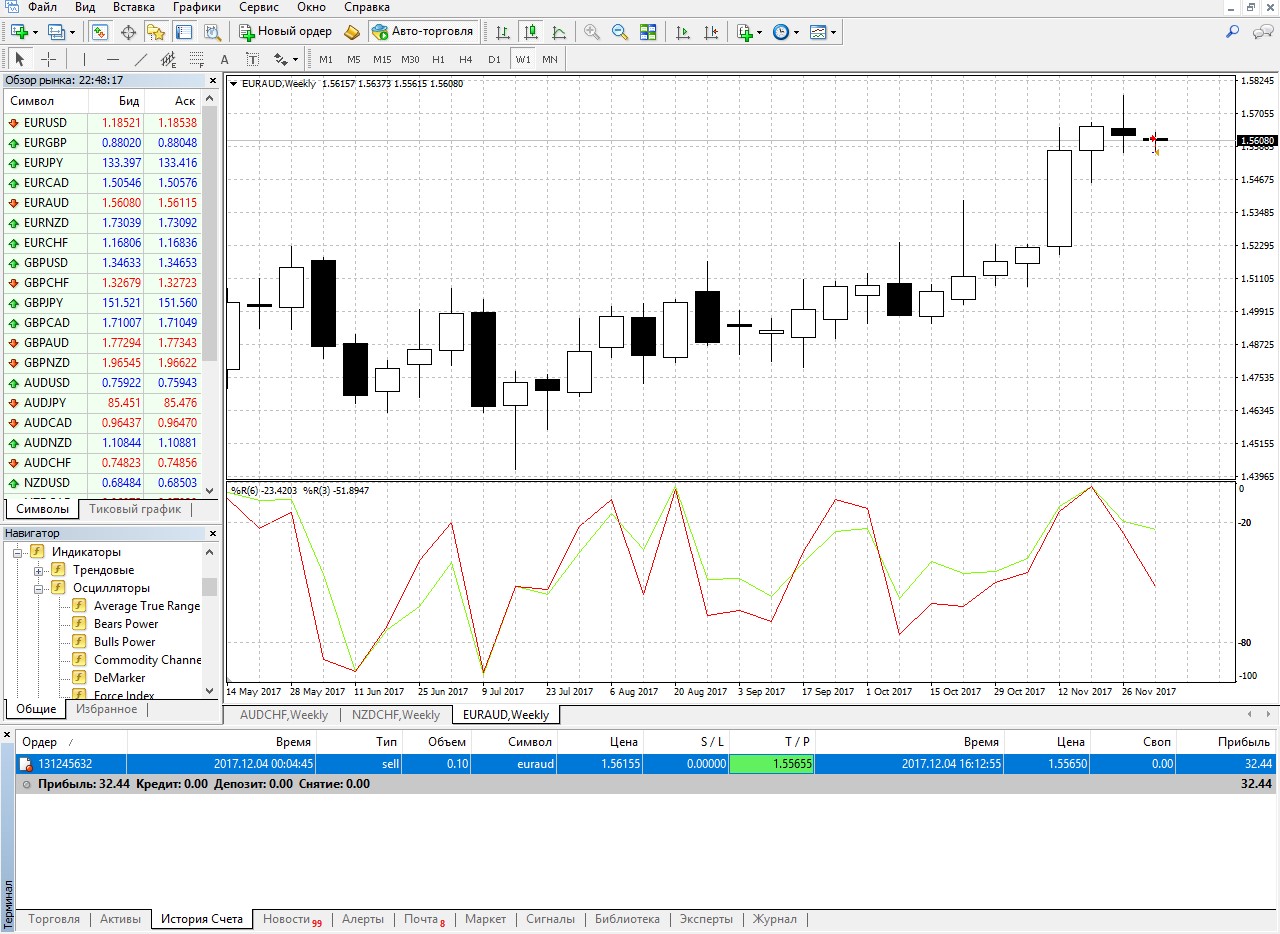The height and width of the screenshot is (934, 1280).
Task: Expand the Трендовые tree node
Action: 38,570
